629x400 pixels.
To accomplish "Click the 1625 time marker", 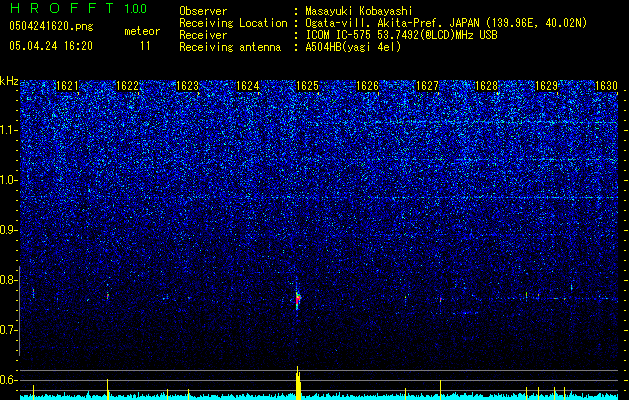I will [x=307, y=86].
